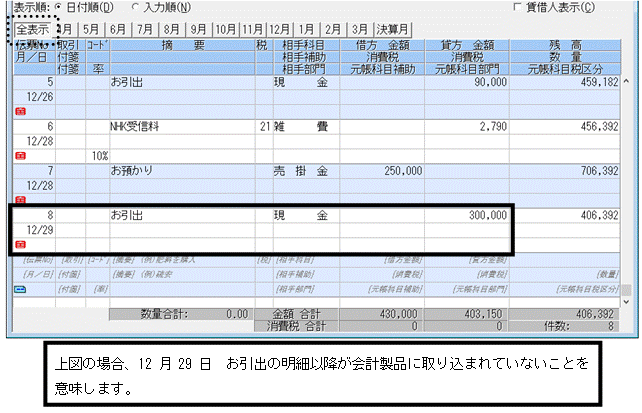This screenshot has width=642, height=413.
Task: Click お預かり description cell
Action: [182, 171]
